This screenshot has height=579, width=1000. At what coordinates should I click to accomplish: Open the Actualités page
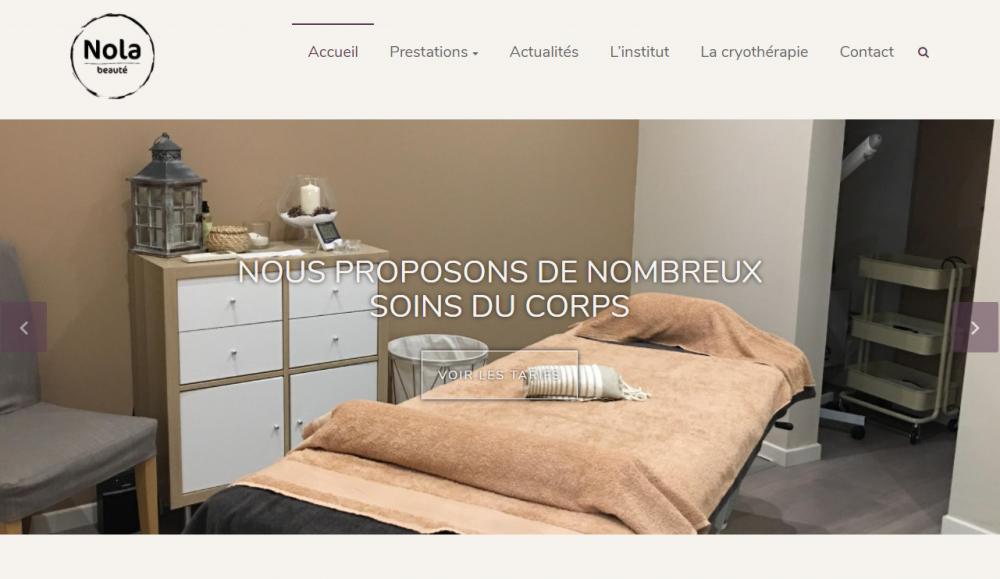tap(543, 52)
